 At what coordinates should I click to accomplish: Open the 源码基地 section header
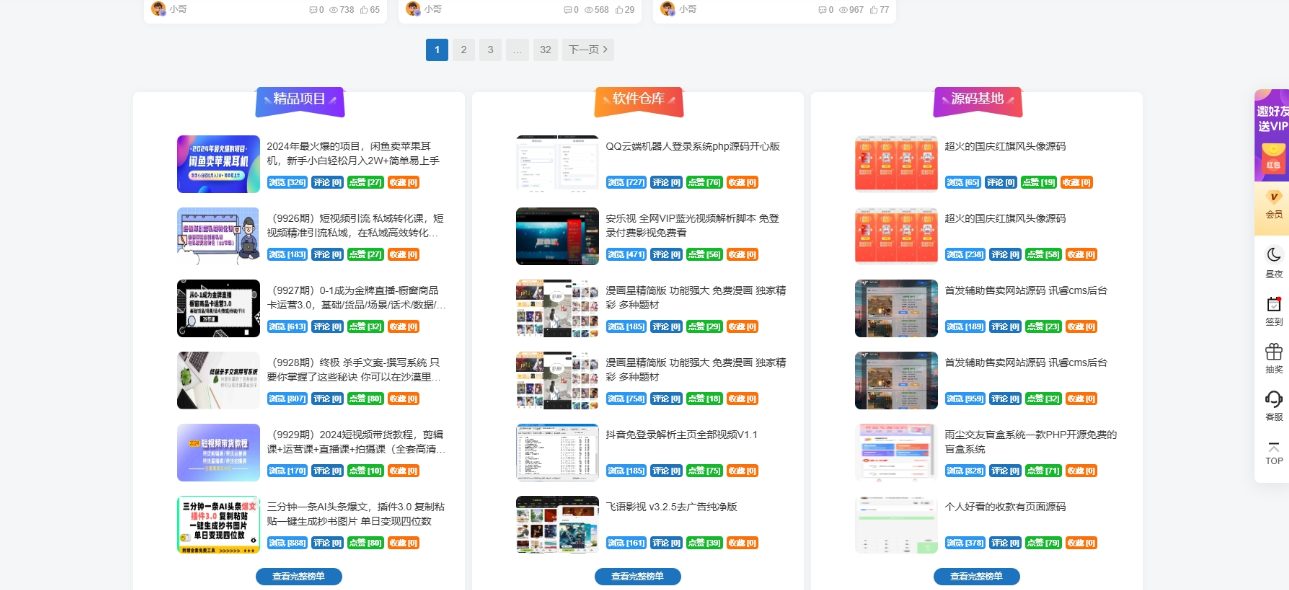point(977,99)
